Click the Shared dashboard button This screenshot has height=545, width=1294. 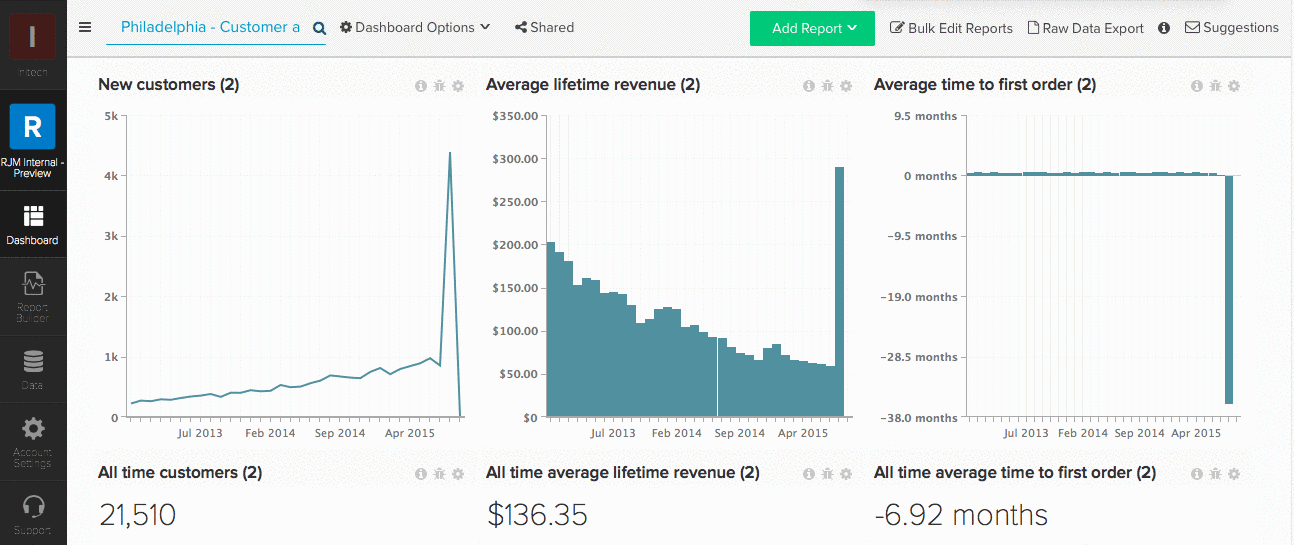pos(545,28)
